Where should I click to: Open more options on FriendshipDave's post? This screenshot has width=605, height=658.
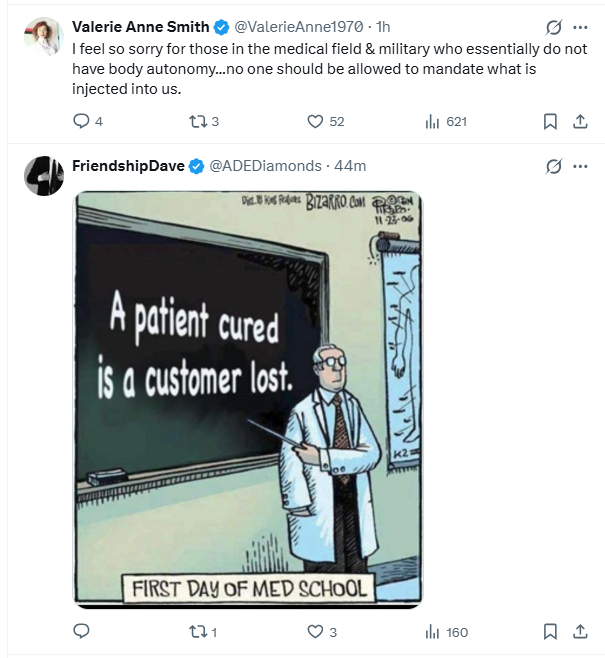[x=581, y=166]
